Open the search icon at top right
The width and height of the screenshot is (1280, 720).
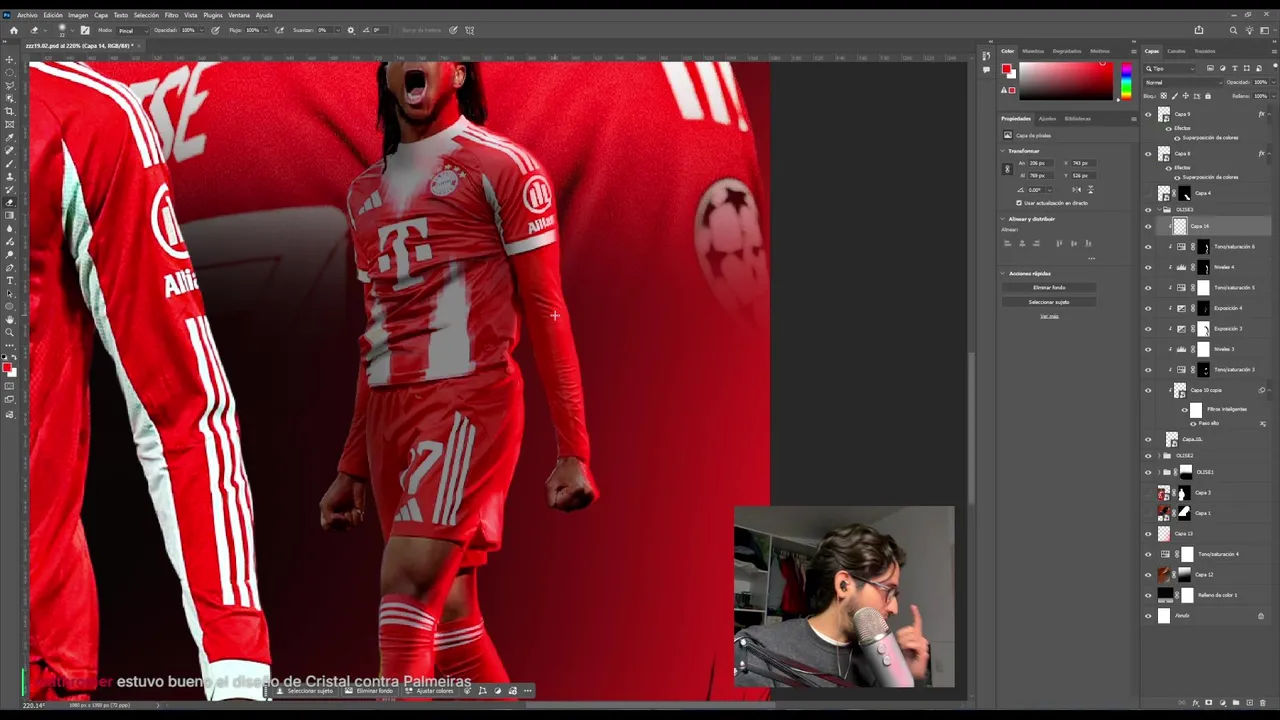click(1234, 30)
